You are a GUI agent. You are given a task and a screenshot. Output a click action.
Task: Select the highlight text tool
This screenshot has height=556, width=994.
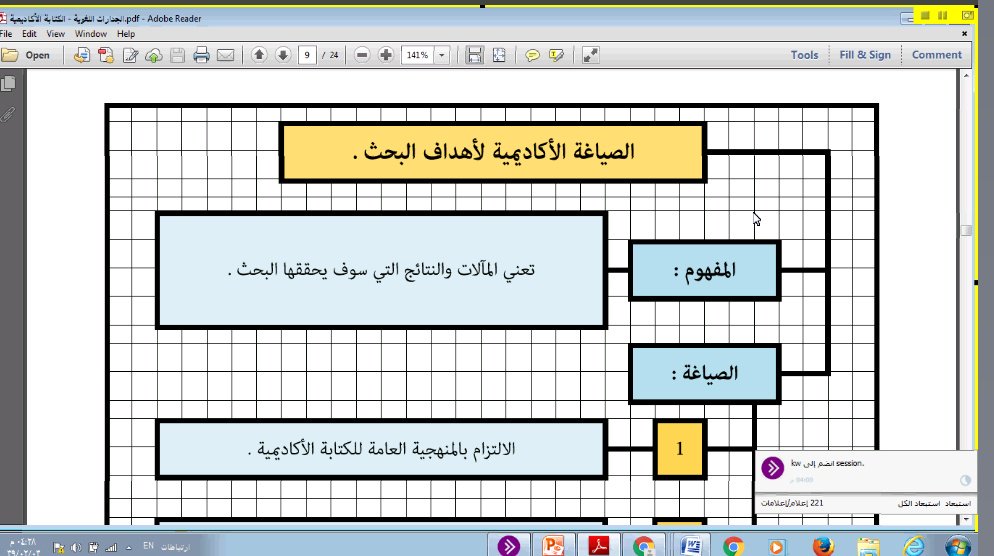point(557,55)
